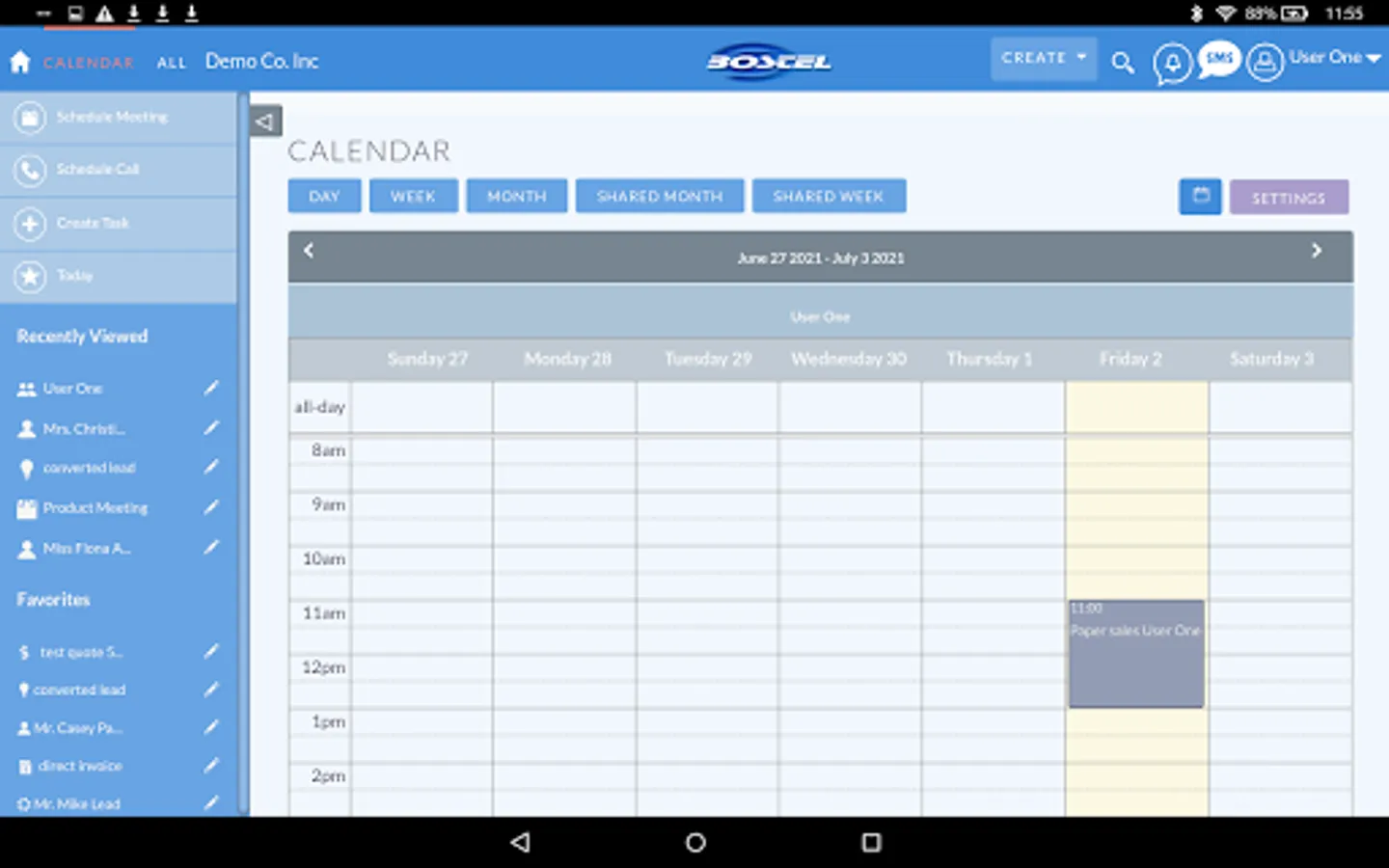Select the Schedule Call phone icon
Screen dimensions: 1389x868
(30, 170)
